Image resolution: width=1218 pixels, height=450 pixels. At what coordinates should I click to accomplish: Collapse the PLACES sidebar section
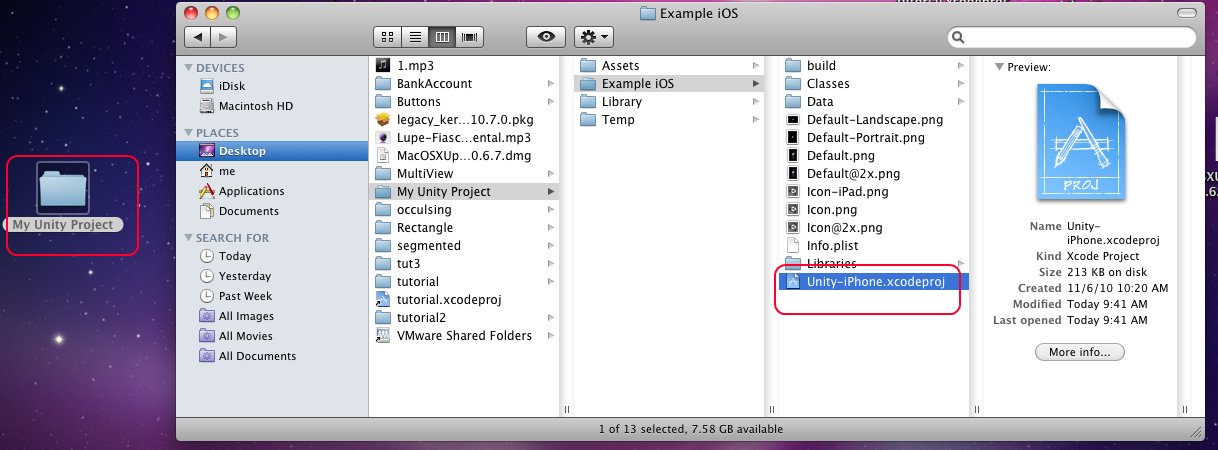pyautogui.click(x=189, y=132)
